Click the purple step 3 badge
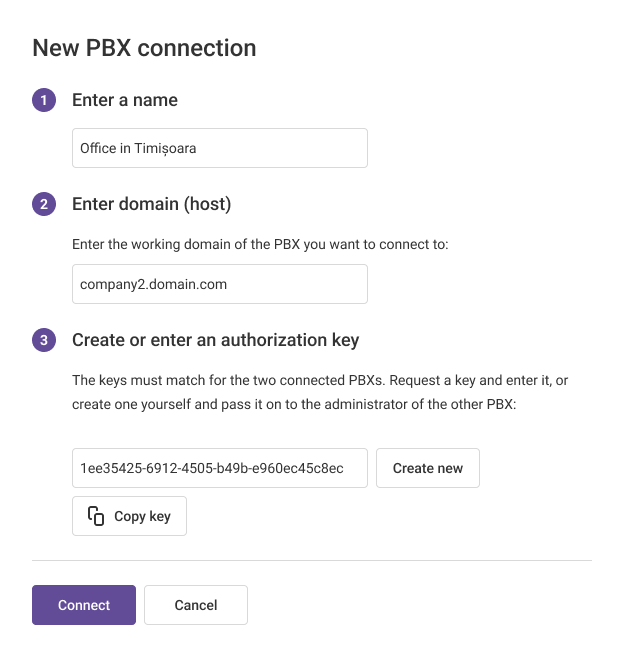This screenshot has height=657, width=624. [x=44, y=340]
